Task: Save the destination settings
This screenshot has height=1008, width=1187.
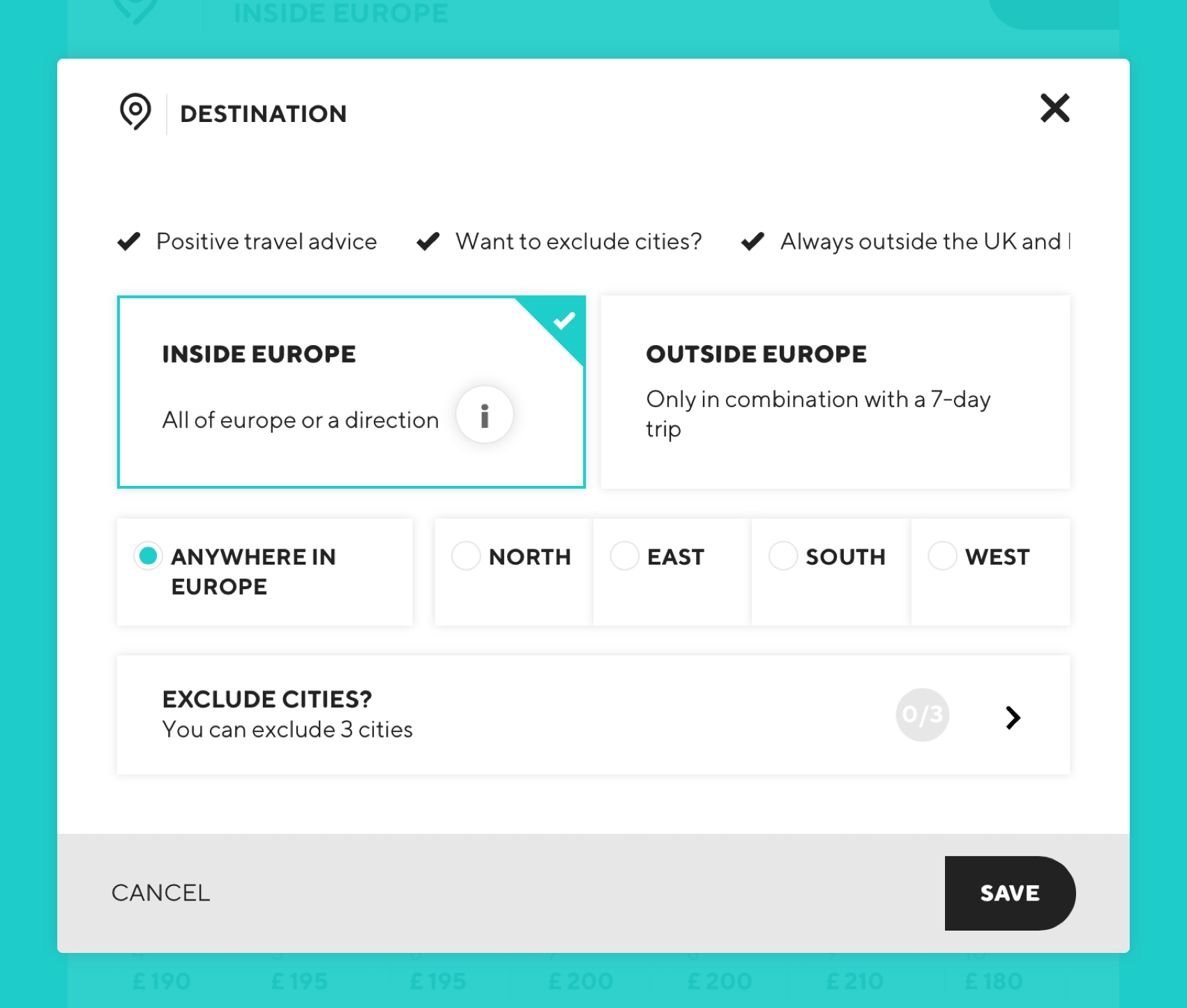Action: (x=1009, y=893)
